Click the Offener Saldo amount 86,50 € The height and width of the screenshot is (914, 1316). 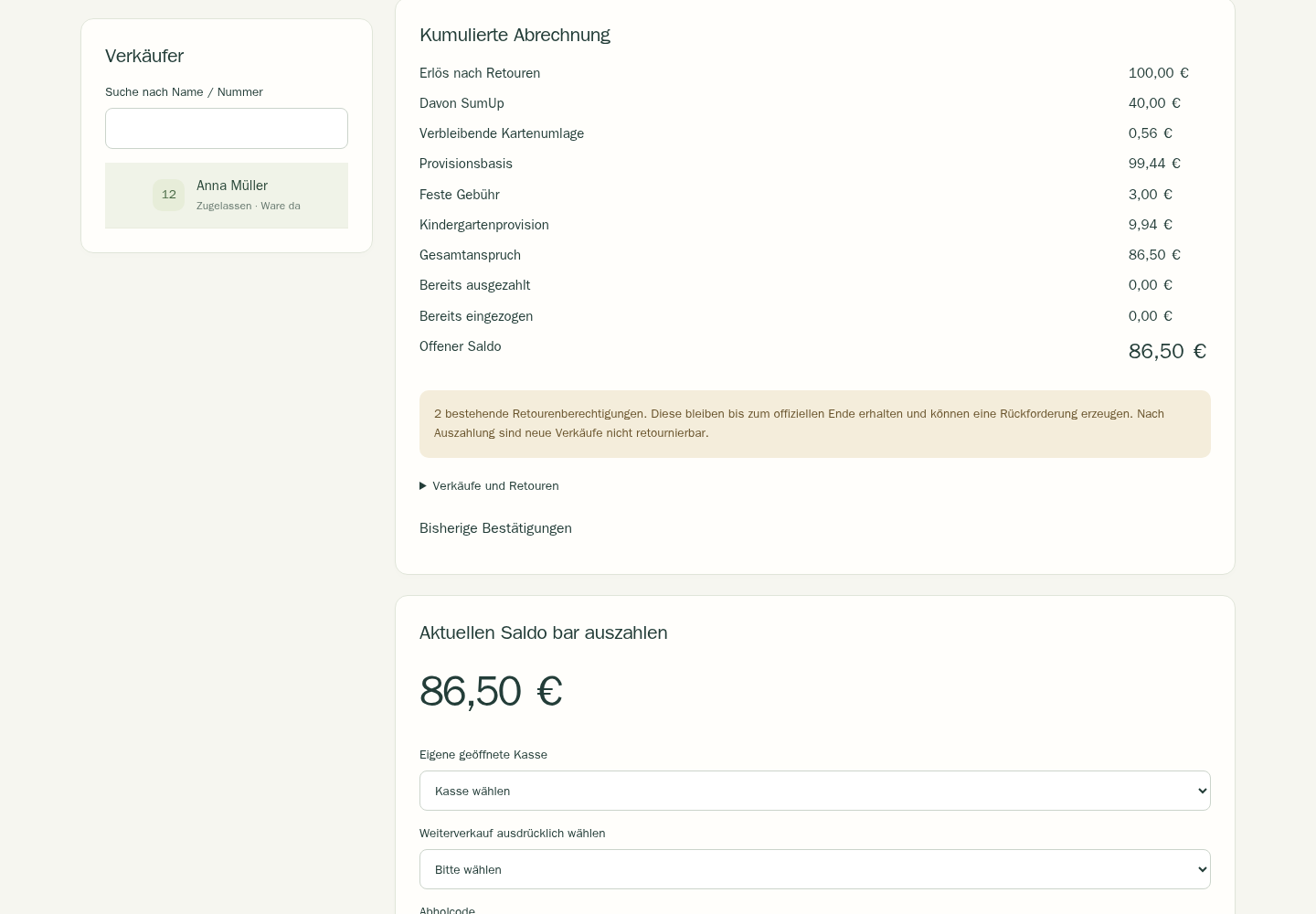(x=1167, y=351)
